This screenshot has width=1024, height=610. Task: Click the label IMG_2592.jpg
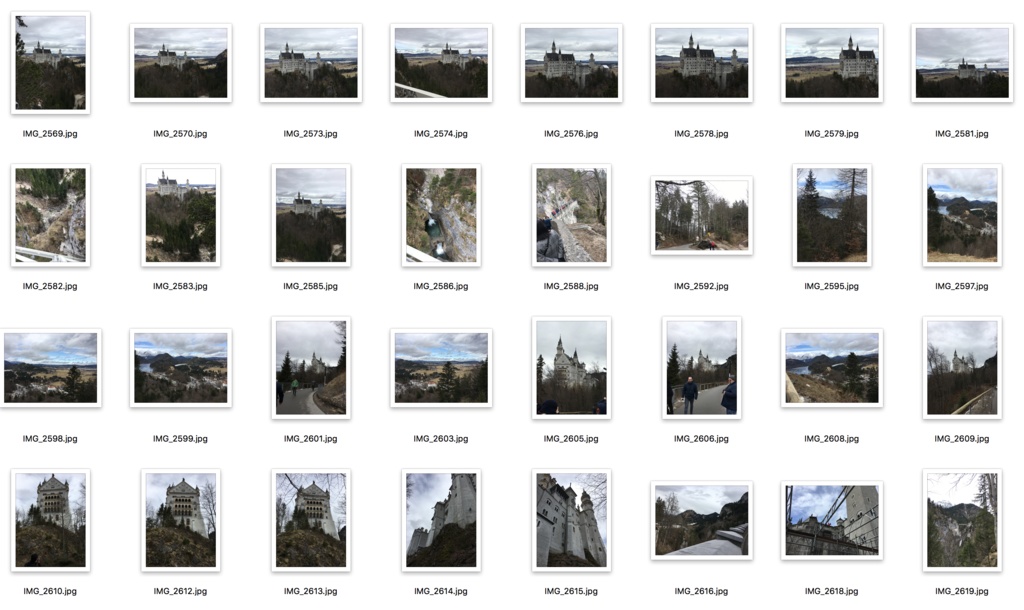click(701, 286)
